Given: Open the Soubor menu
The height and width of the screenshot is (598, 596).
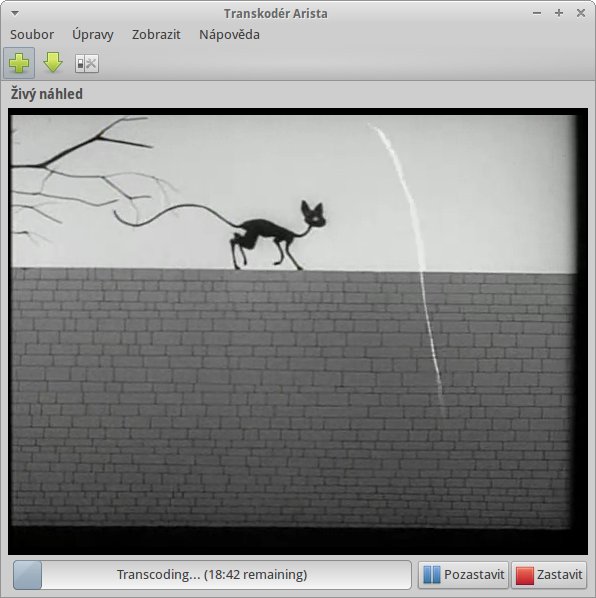Looking at the screenshot, I should tap(32, 35).
